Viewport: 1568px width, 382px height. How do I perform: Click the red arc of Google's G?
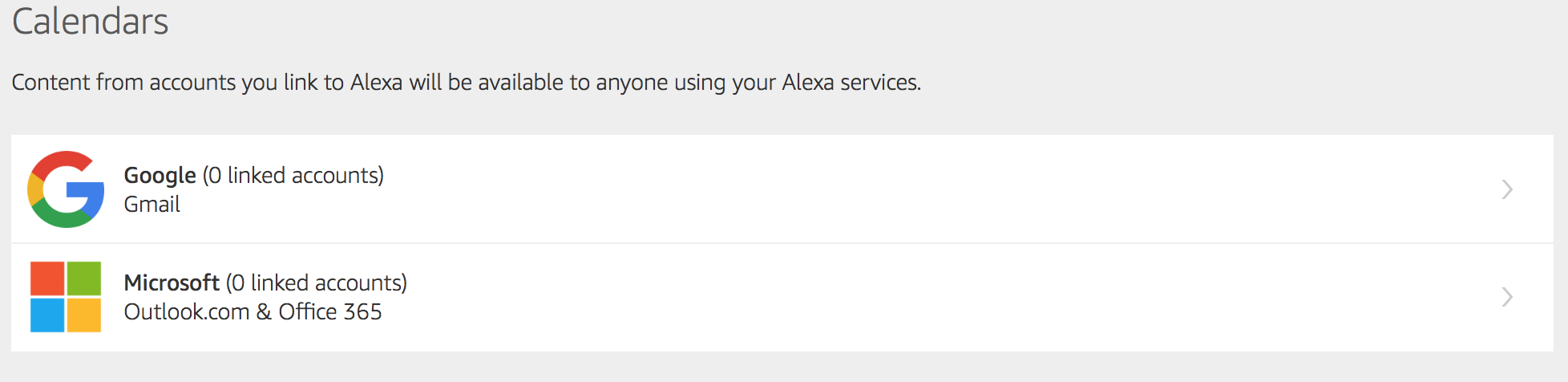[x=61, y=161]
